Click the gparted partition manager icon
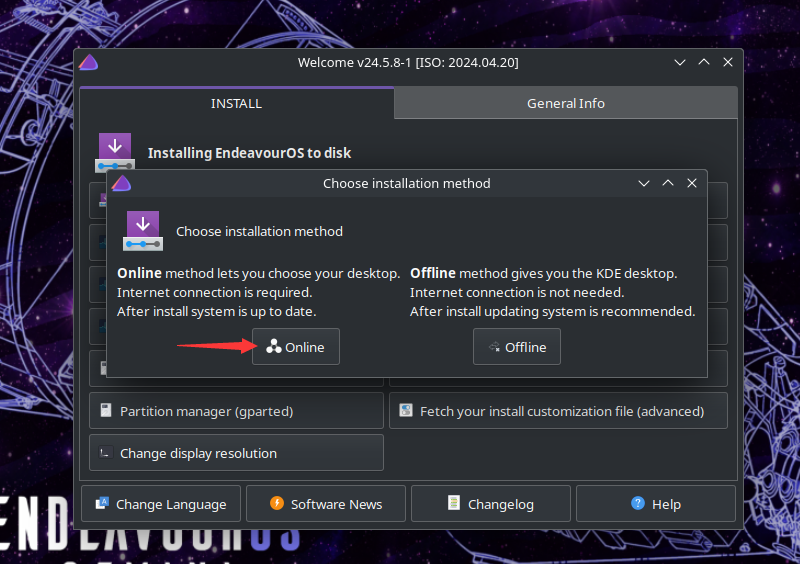800x564 pixels. 106,410
